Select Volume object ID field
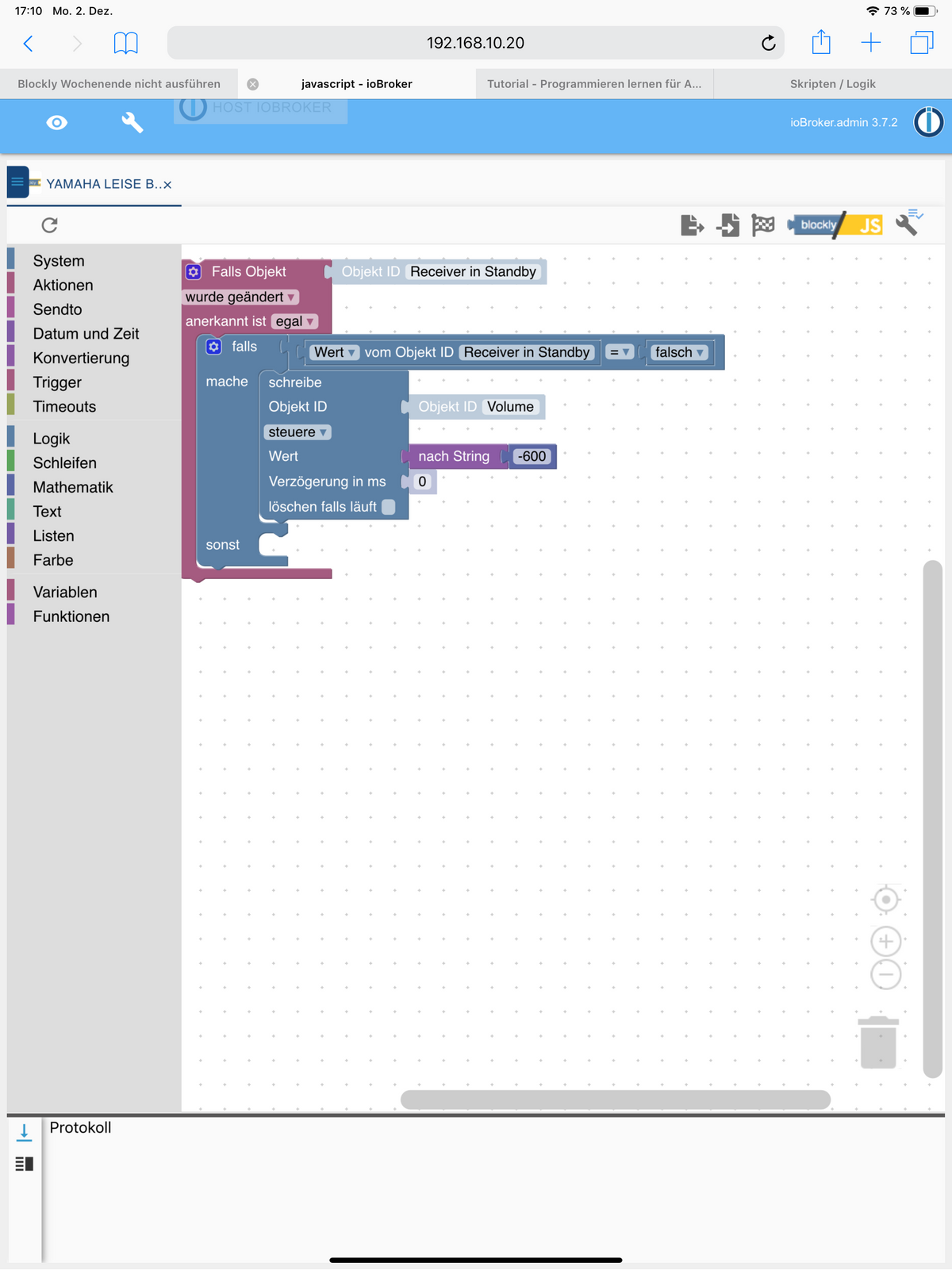 511,407
